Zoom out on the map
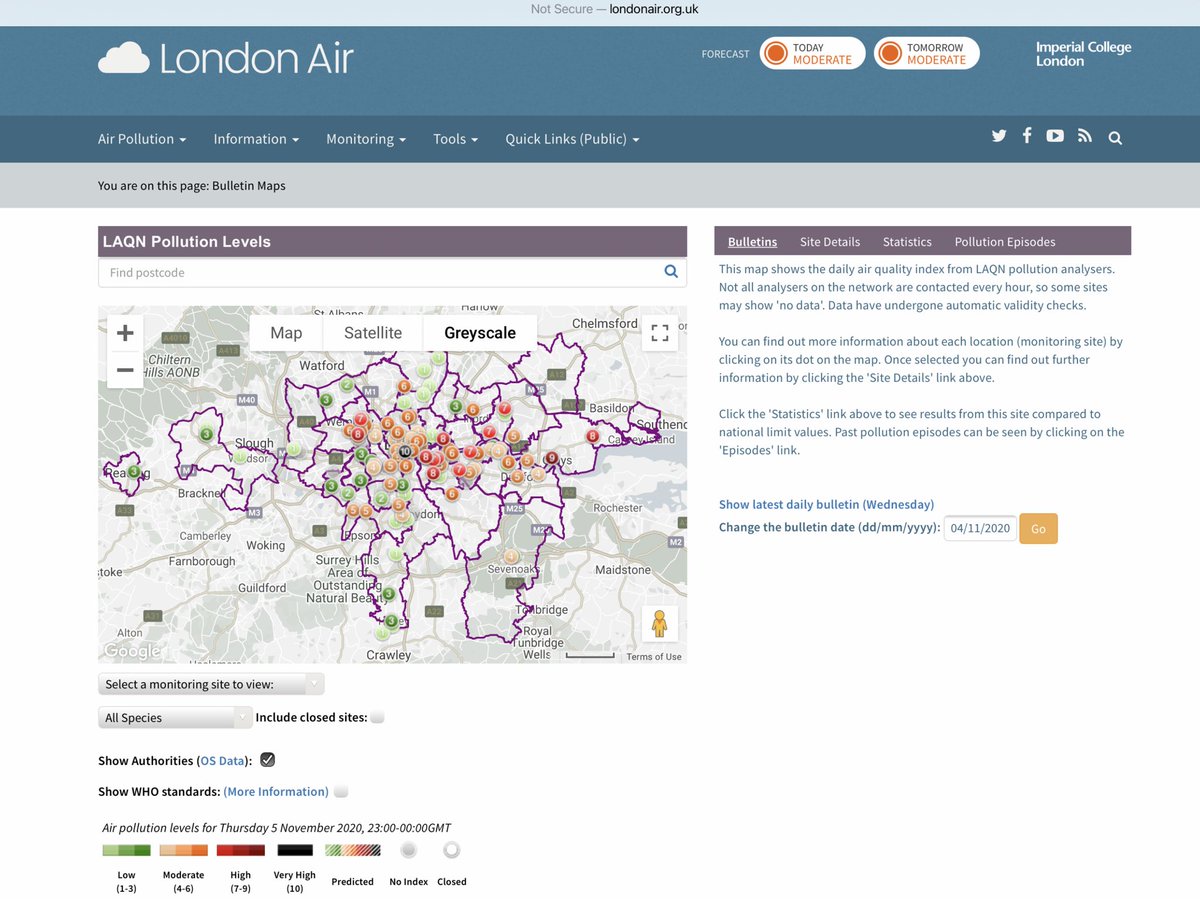 pyautogui.click(x=125, y=370)
